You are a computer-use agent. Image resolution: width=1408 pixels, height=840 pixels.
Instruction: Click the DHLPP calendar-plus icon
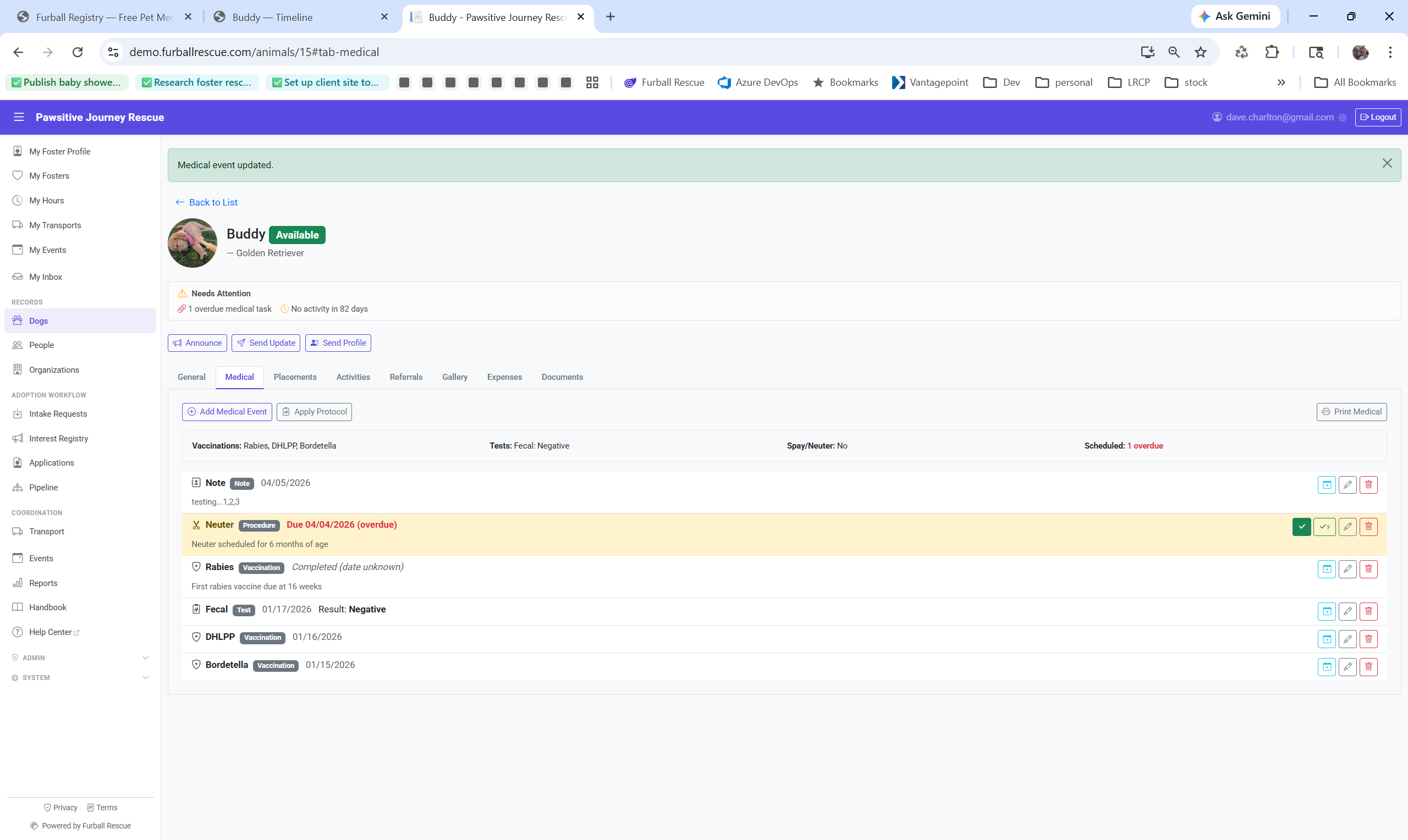tap(1326, 639)
